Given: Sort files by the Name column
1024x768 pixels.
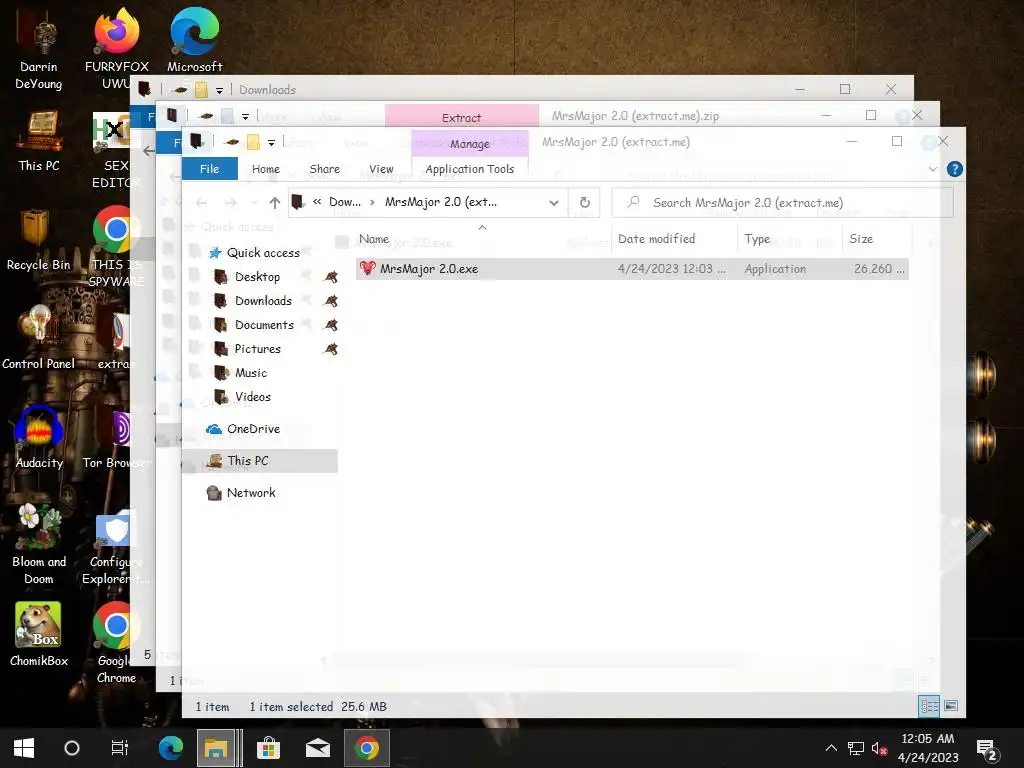Looking at the screenshot, I should pos(482,239).
